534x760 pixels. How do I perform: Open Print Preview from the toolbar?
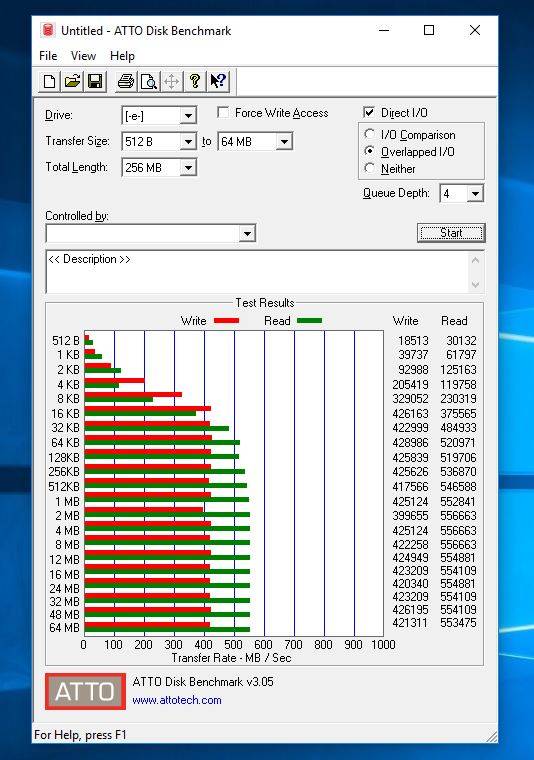click(149, 81)
